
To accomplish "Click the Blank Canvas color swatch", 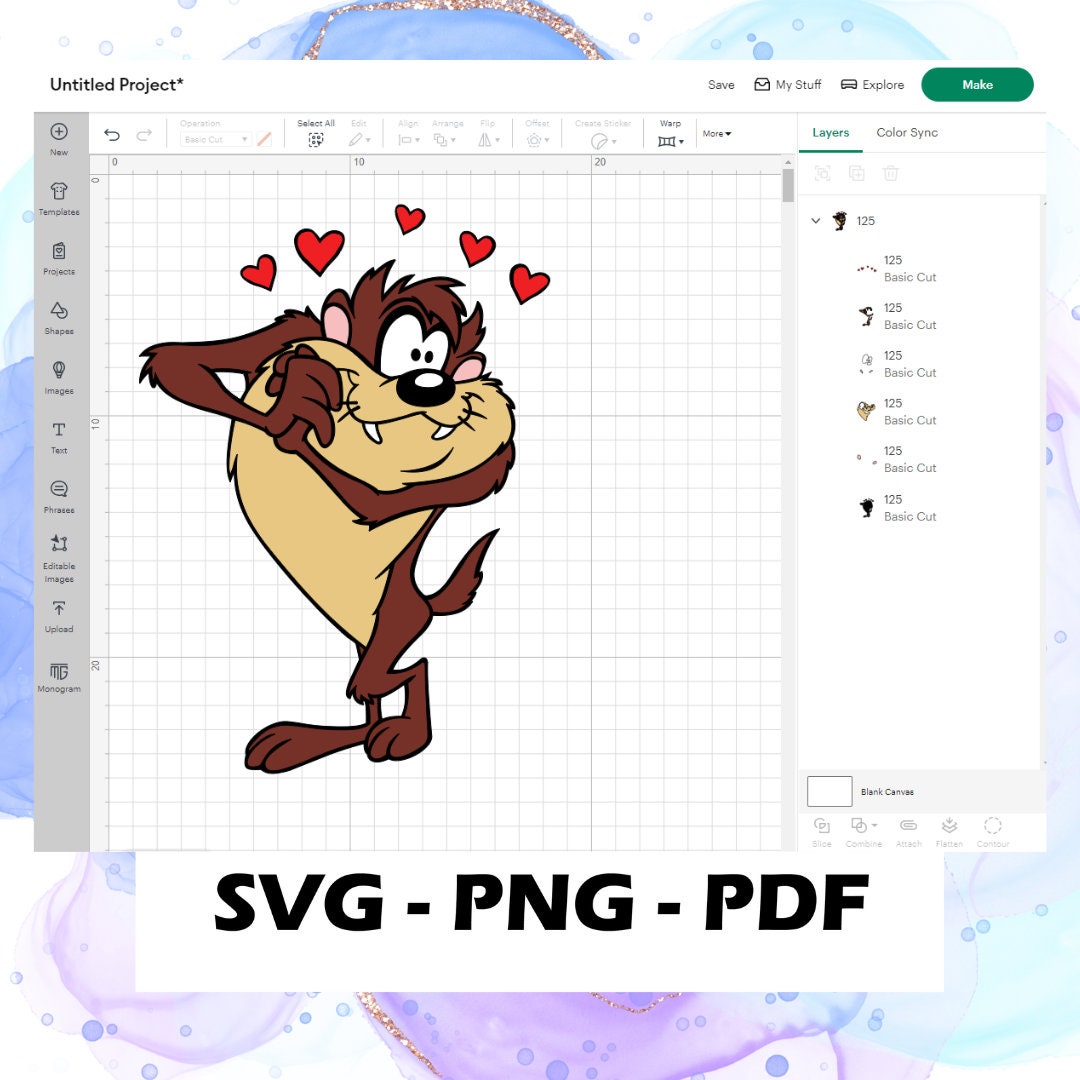I will pos(829,791).
